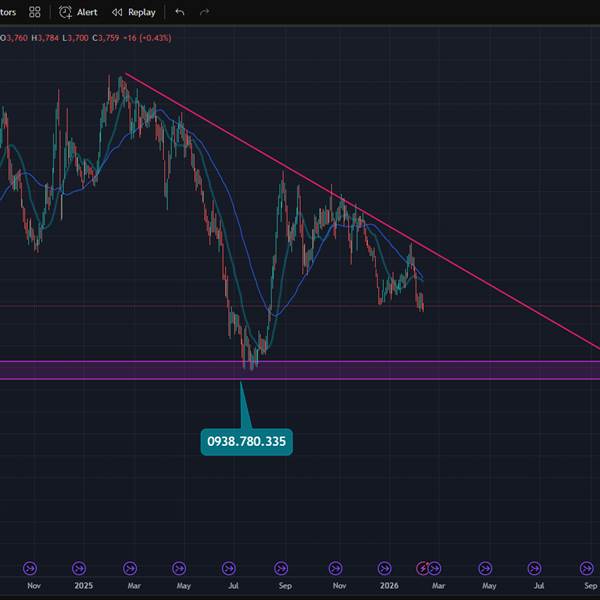This screenshot has height=600, width=600.
Task: Open the indicator templates grid icon
Action: point(34,12)
